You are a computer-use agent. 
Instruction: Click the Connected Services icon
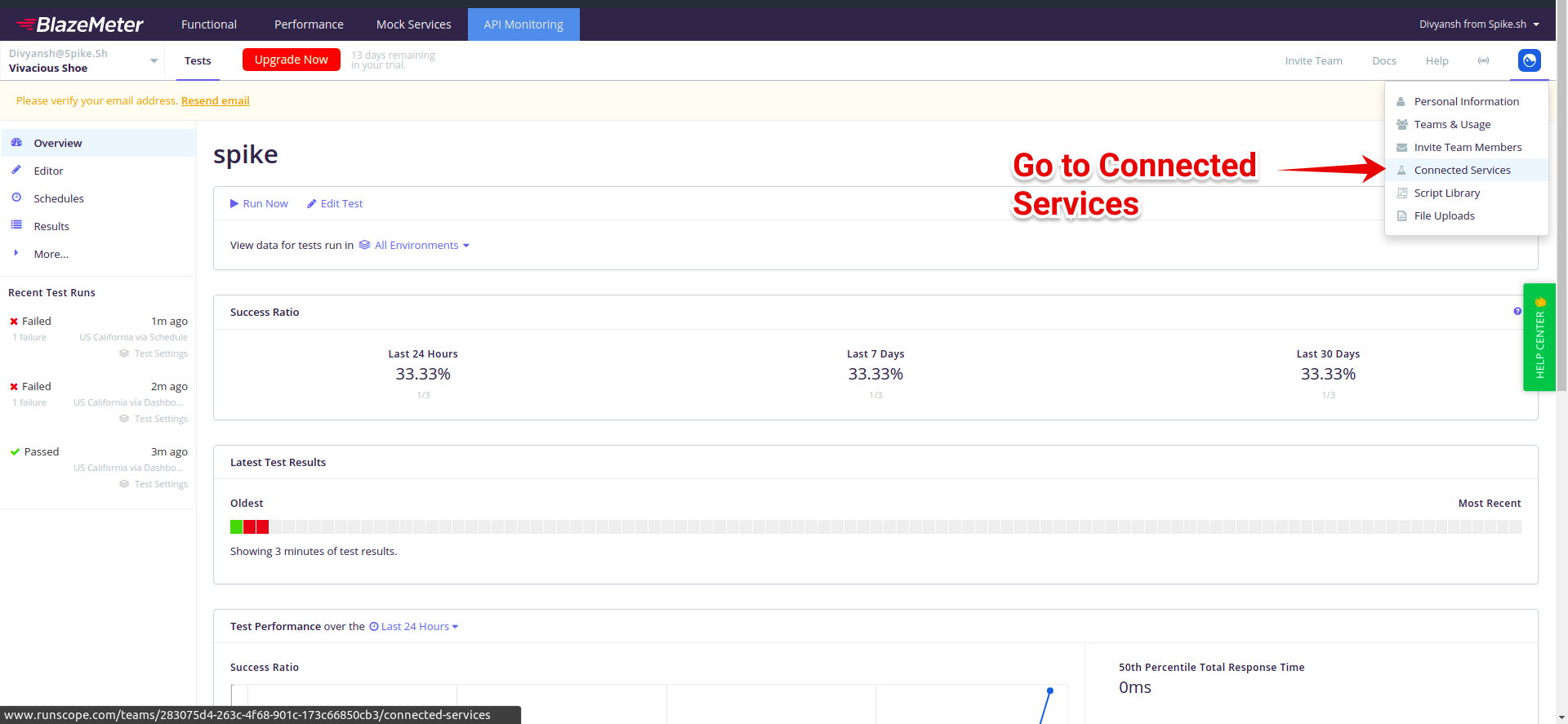coord(1401,170)
